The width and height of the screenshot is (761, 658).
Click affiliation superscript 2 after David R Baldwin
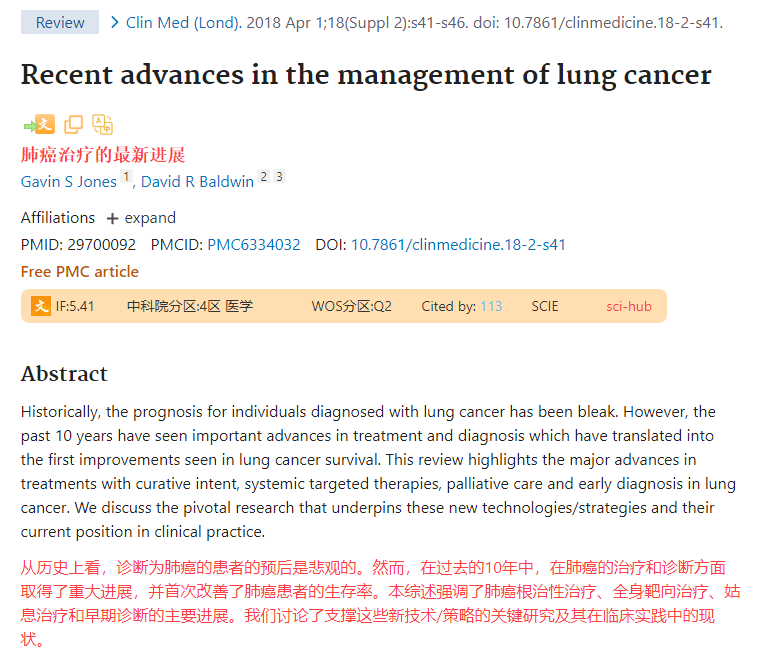(x=264, y=177)
